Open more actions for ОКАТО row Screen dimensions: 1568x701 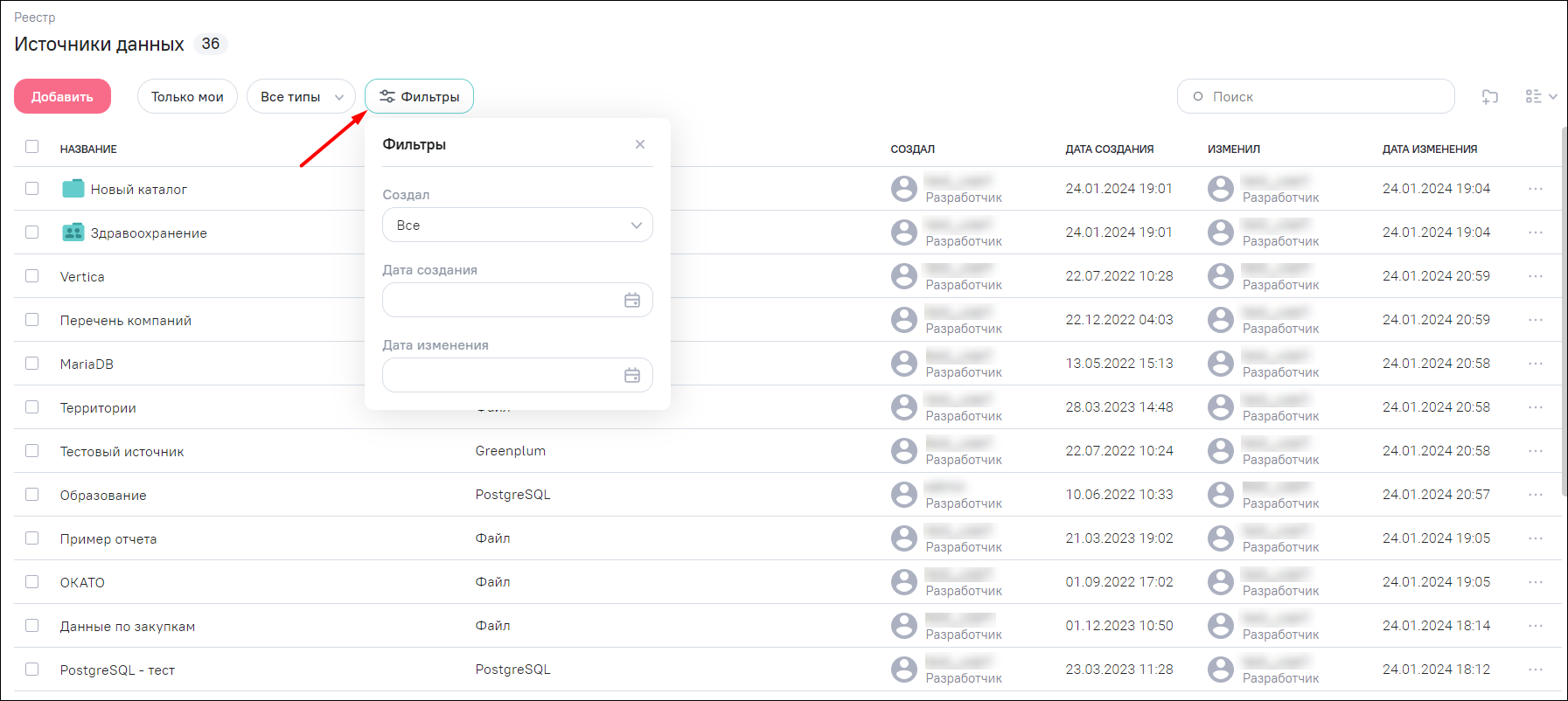tap(1536, 582)
